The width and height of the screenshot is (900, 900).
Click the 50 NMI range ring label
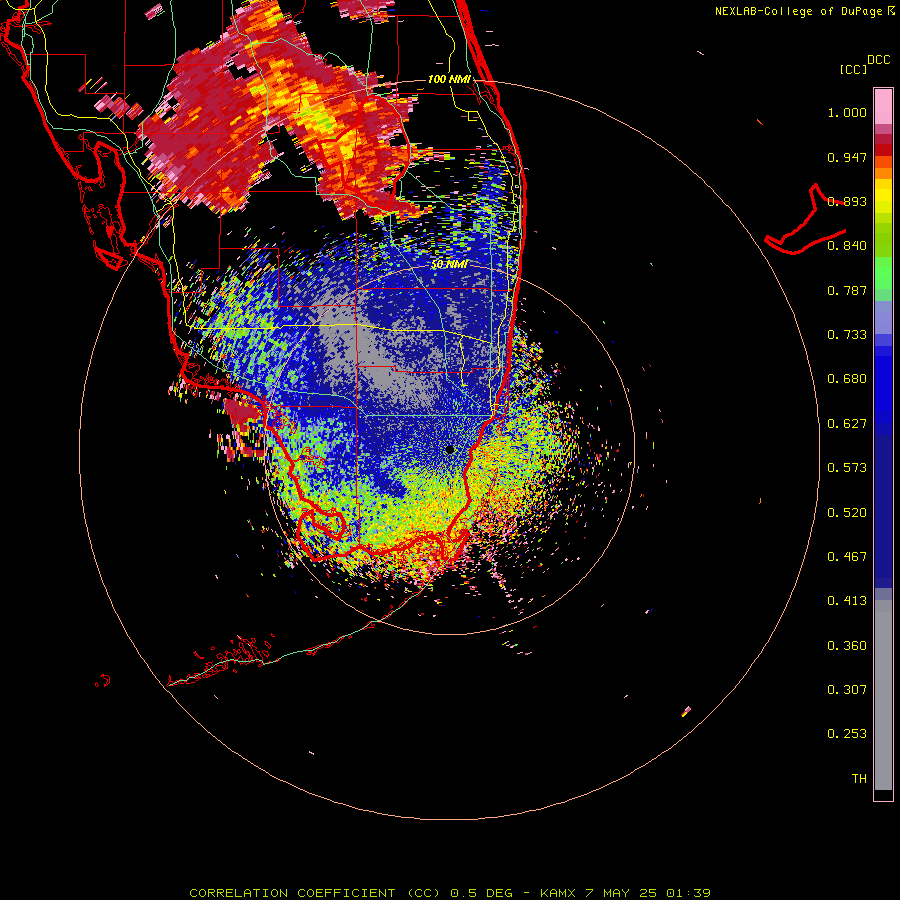pyautogui.click(x=449, y=265)
